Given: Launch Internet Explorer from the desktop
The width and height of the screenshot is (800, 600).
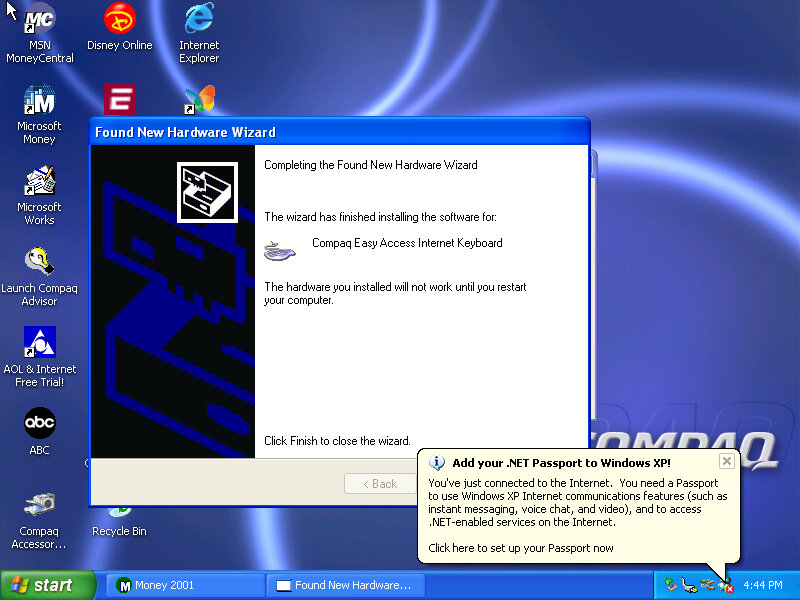Looking at the screenshot, I should (x=199, y=20).
